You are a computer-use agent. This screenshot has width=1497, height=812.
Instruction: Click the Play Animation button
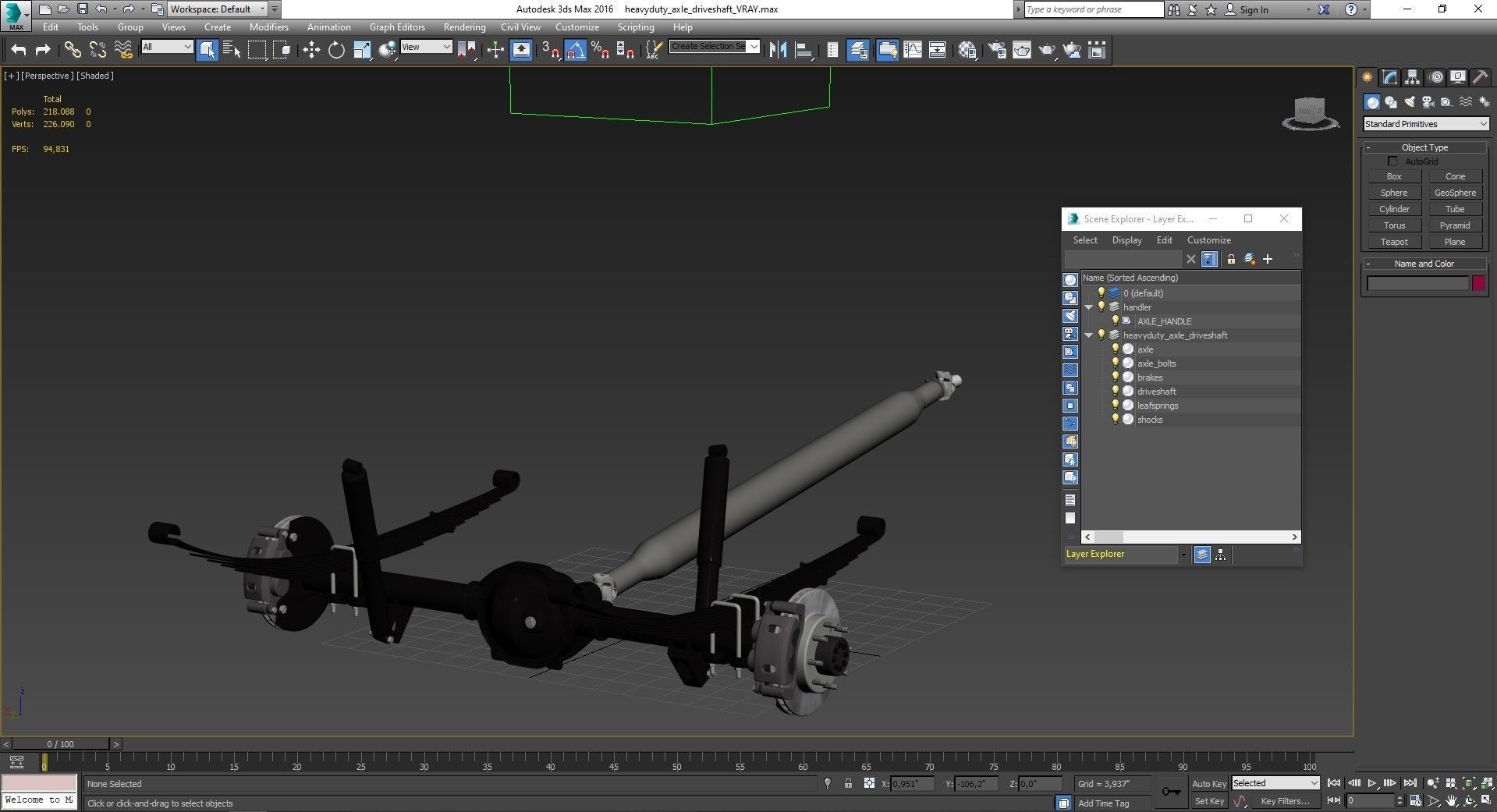tap(1372, 783)
